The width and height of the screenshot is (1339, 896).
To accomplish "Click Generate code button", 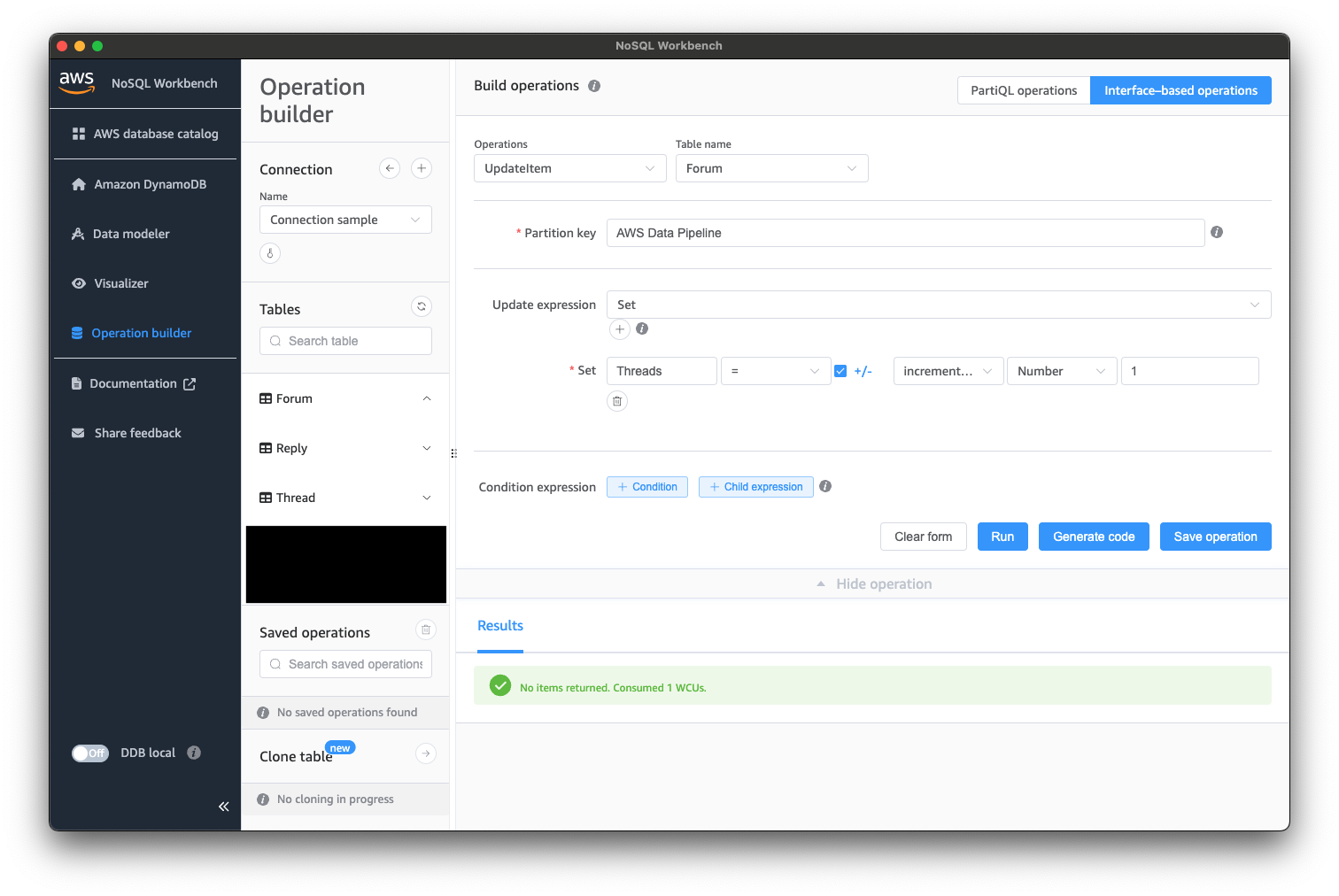I will tap(1094, 537).
